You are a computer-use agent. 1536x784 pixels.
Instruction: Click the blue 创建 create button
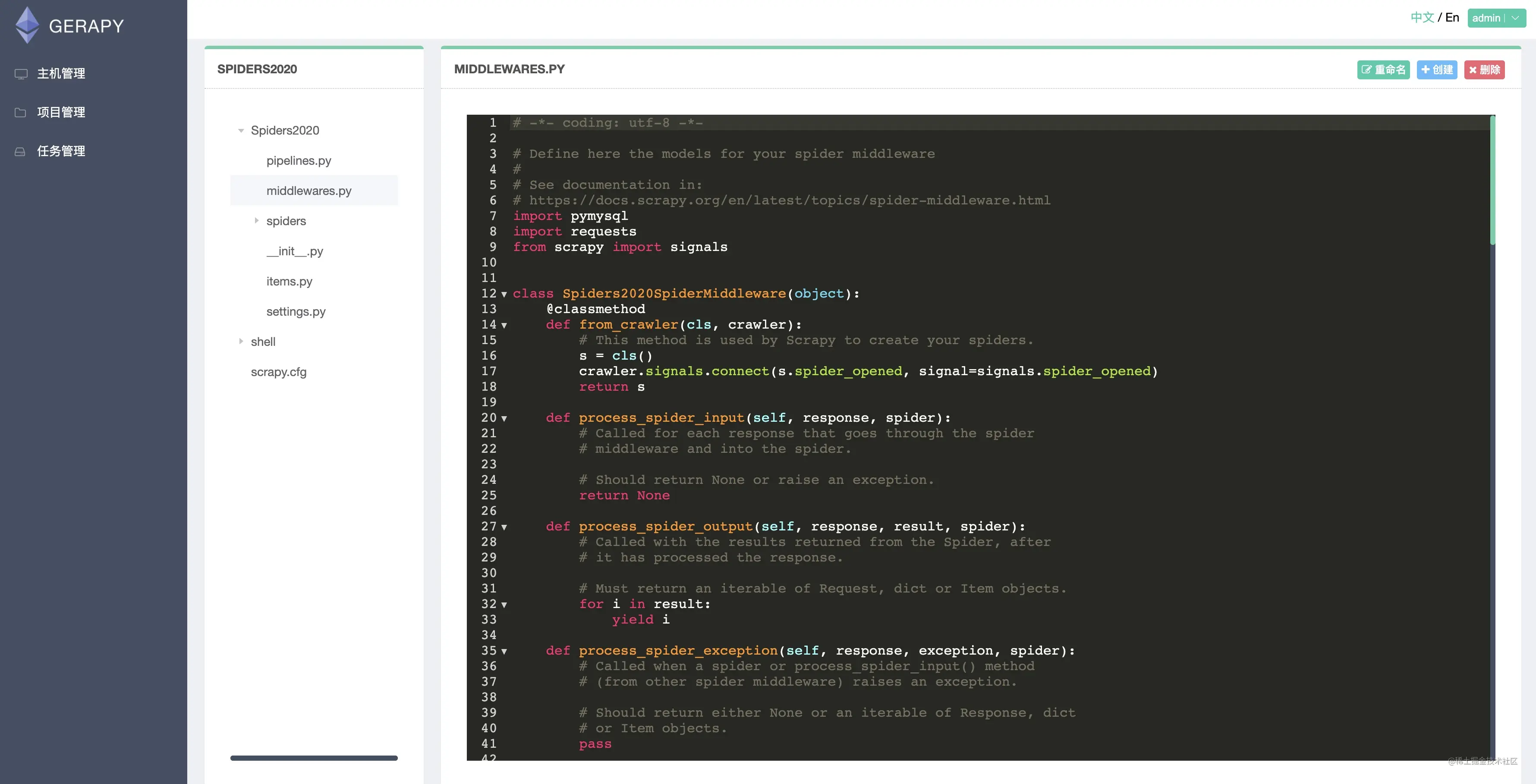pyautogui.click(x=1436, y=70)
